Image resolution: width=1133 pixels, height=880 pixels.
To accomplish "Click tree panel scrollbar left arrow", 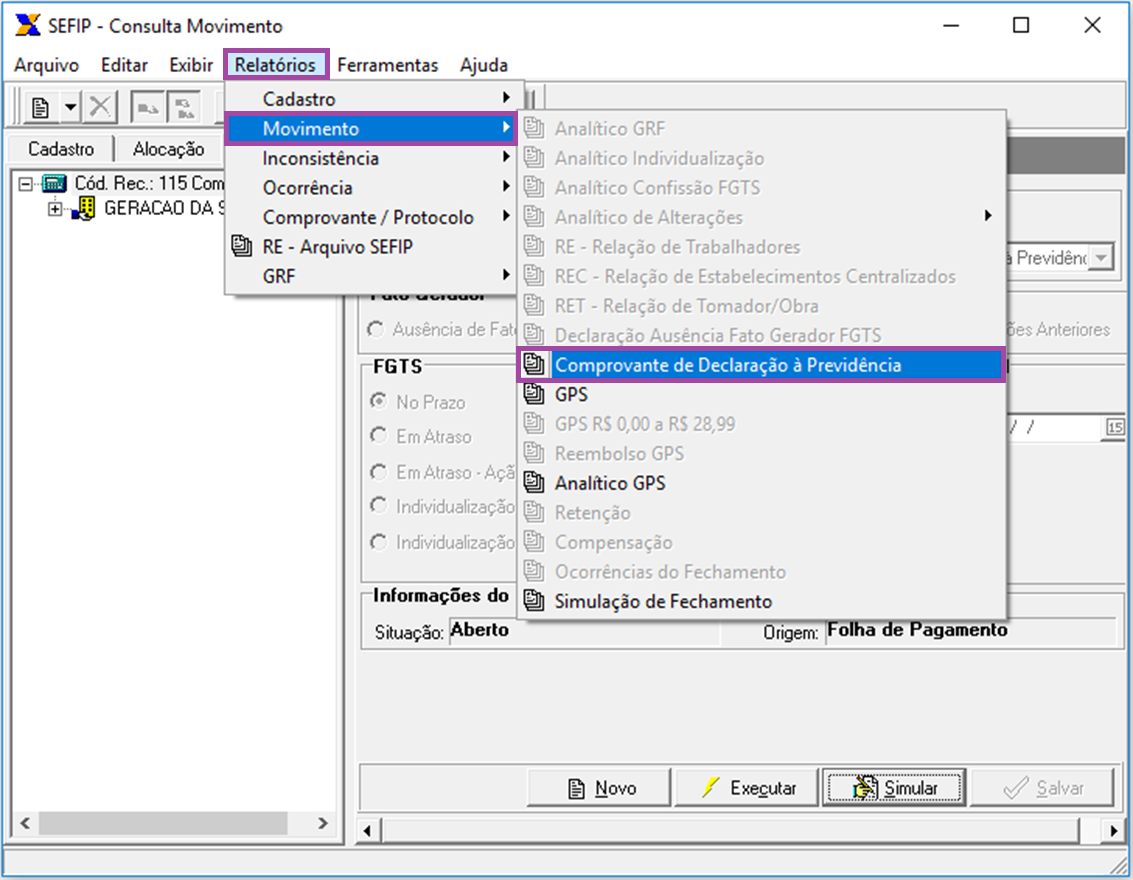I will pos(25,823).
